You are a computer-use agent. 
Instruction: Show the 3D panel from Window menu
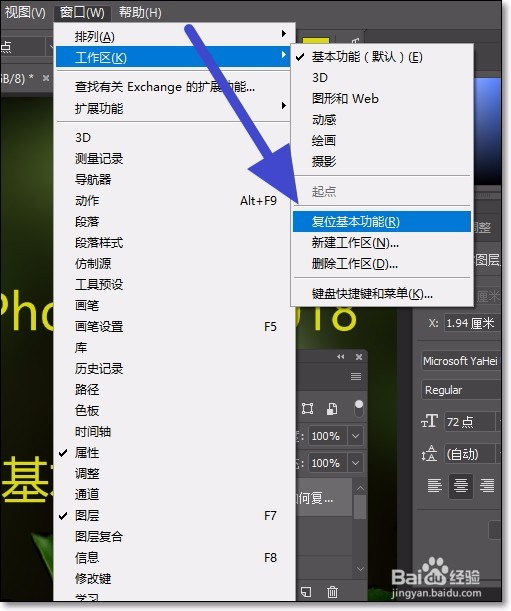tap(174, 138)
